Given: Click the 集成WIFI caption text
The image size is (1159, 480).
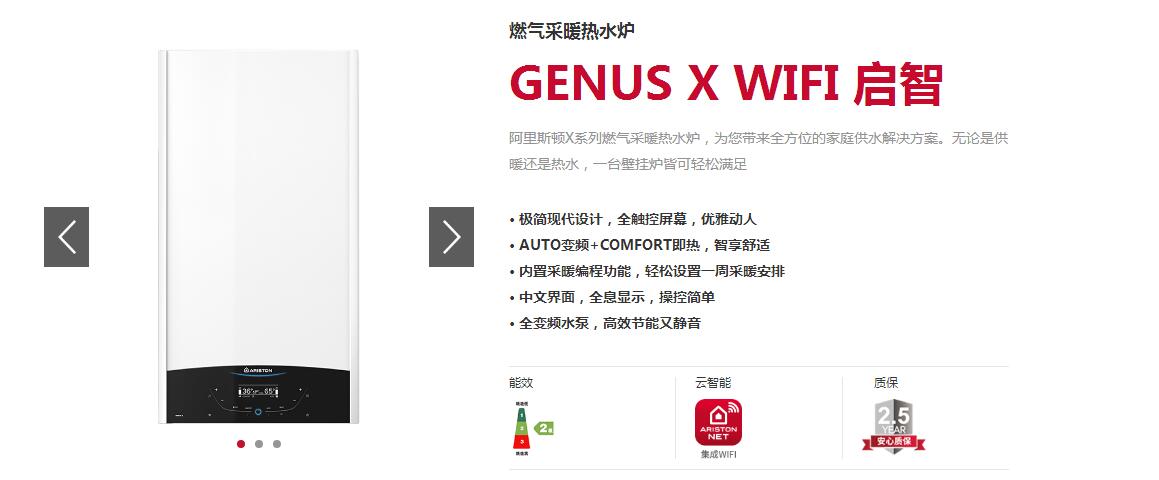Looking at the screenshot, I should (x=718, y=454).
